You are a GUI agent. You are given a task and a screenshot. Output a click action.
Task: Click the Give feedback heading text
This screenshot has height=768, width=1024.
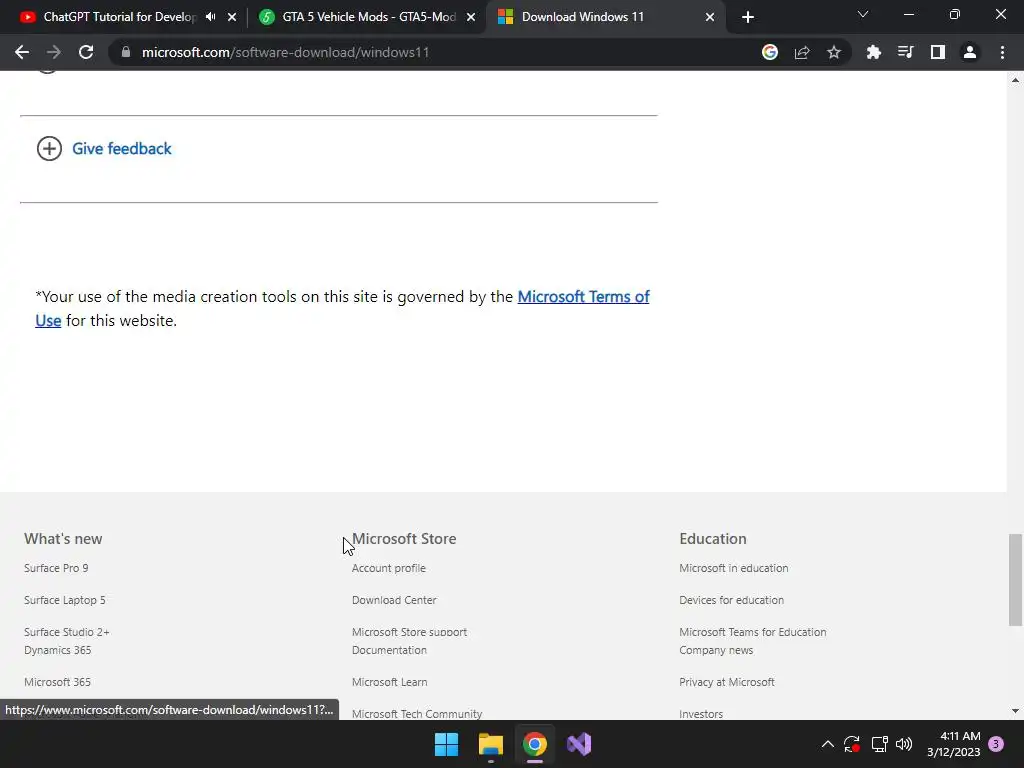(x=121, y=149)
